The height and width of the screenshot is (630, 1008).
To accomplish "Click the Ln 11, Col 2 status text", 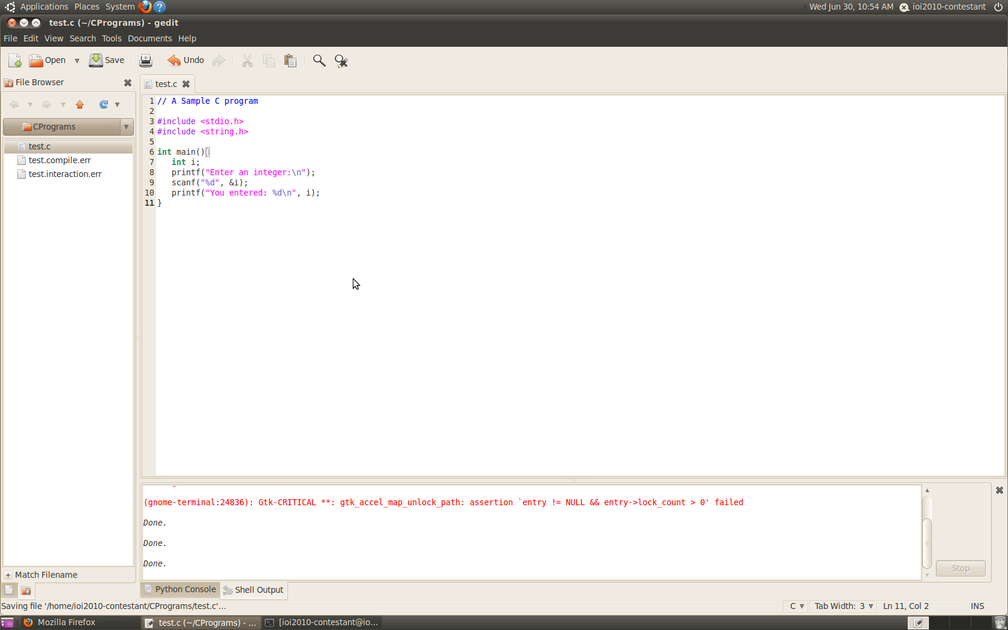I will [x=906, y=606].
